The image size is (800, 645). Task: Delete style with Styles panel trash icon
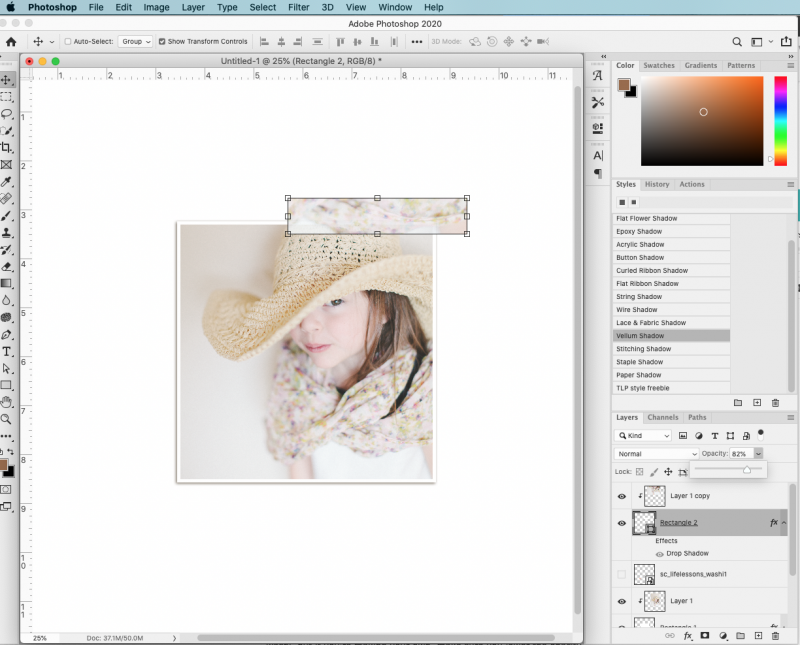coord(776,403)
